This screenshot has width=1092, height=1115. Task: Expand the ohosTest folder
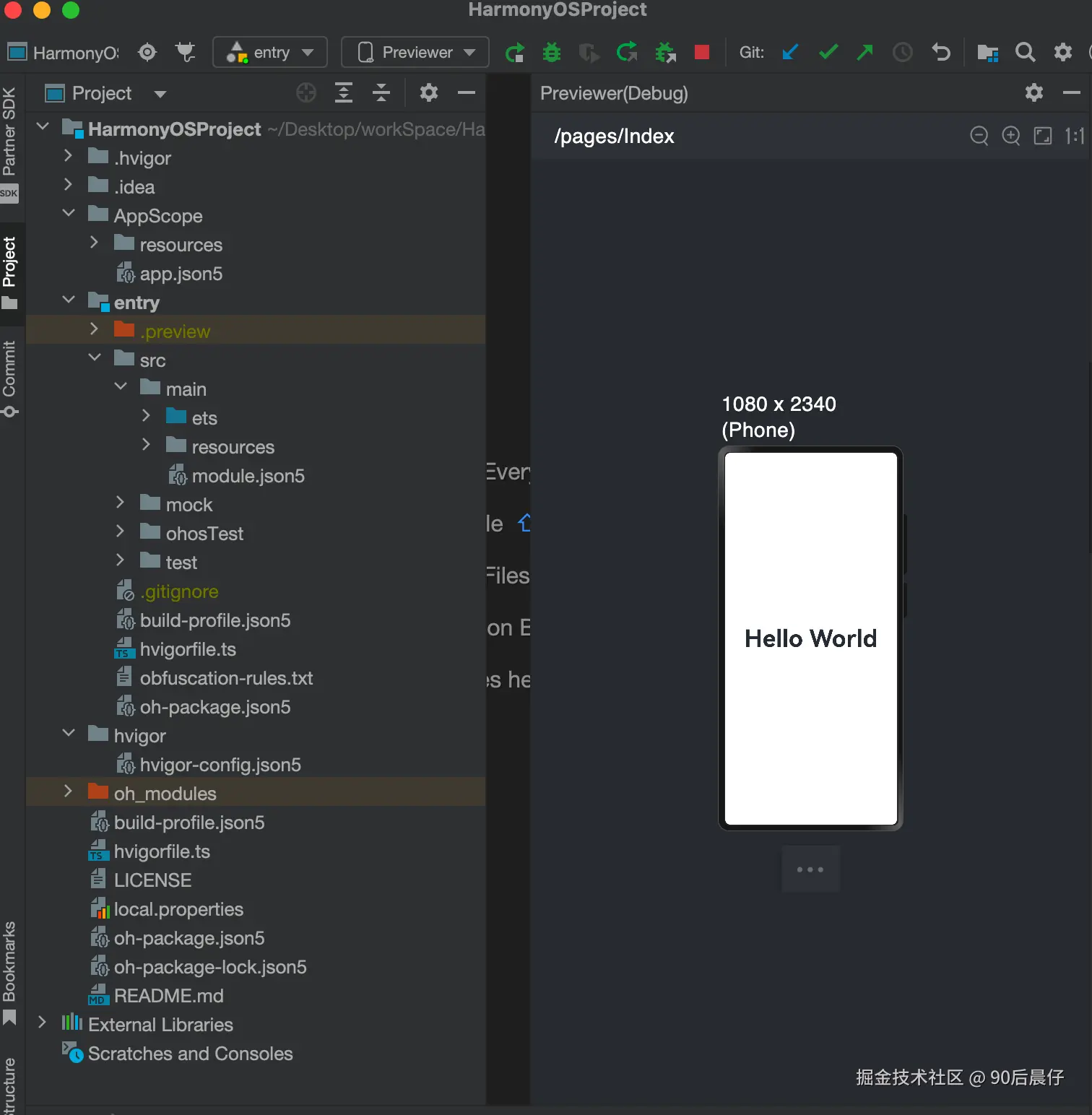(120, 532)
